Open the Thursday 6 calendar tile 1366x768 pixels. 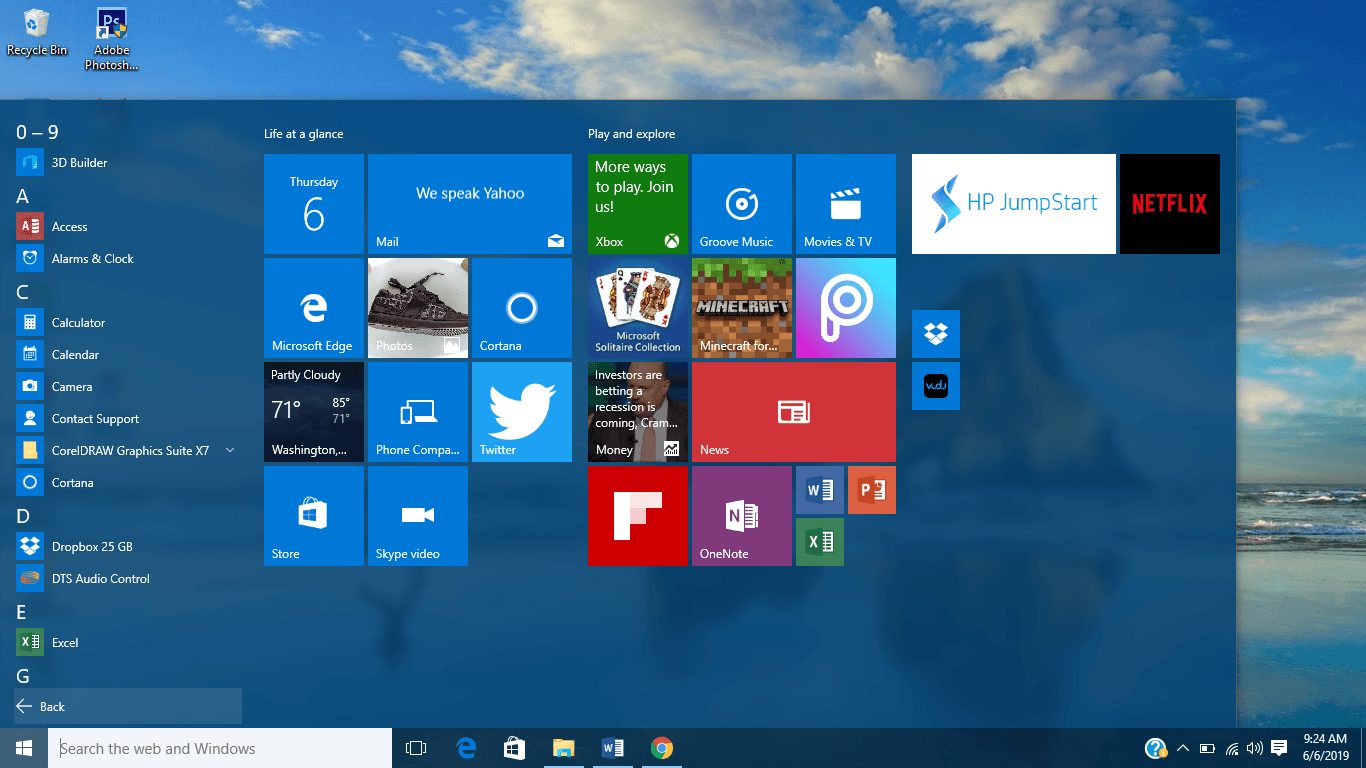click(x=314, y=204)
